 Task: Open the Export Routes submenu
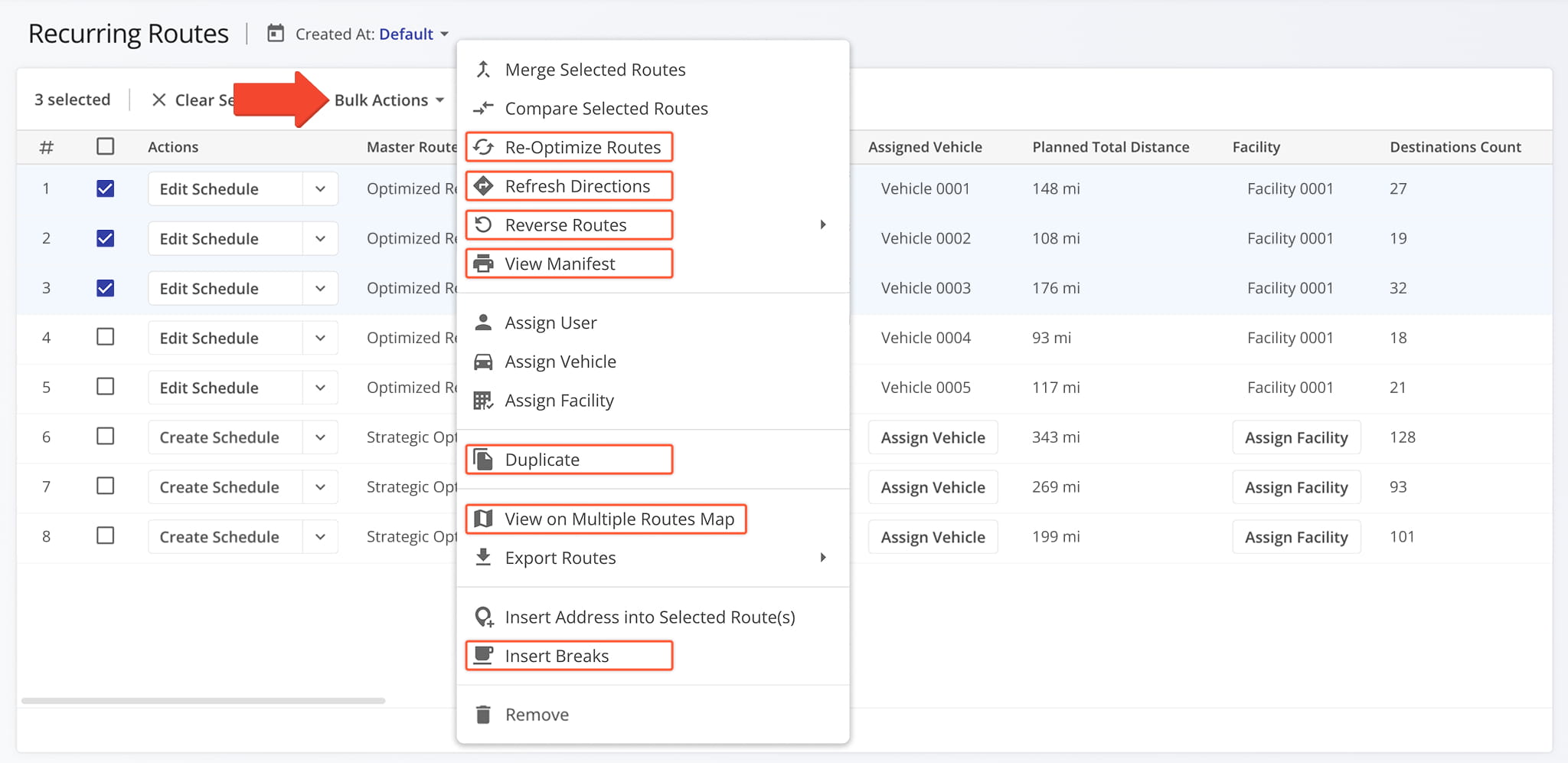point(560,558)
